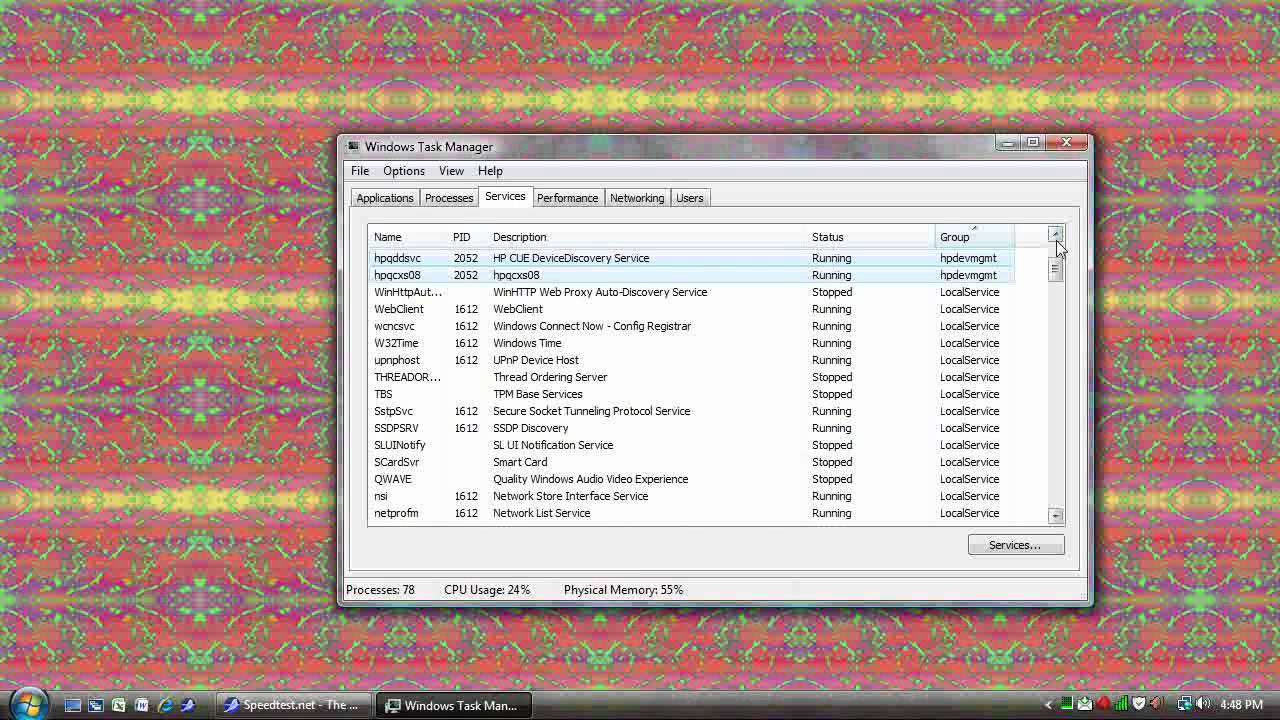Select the Services tab
The width and height of the screenshot is (1280, 720).
[x=505, y=196]
